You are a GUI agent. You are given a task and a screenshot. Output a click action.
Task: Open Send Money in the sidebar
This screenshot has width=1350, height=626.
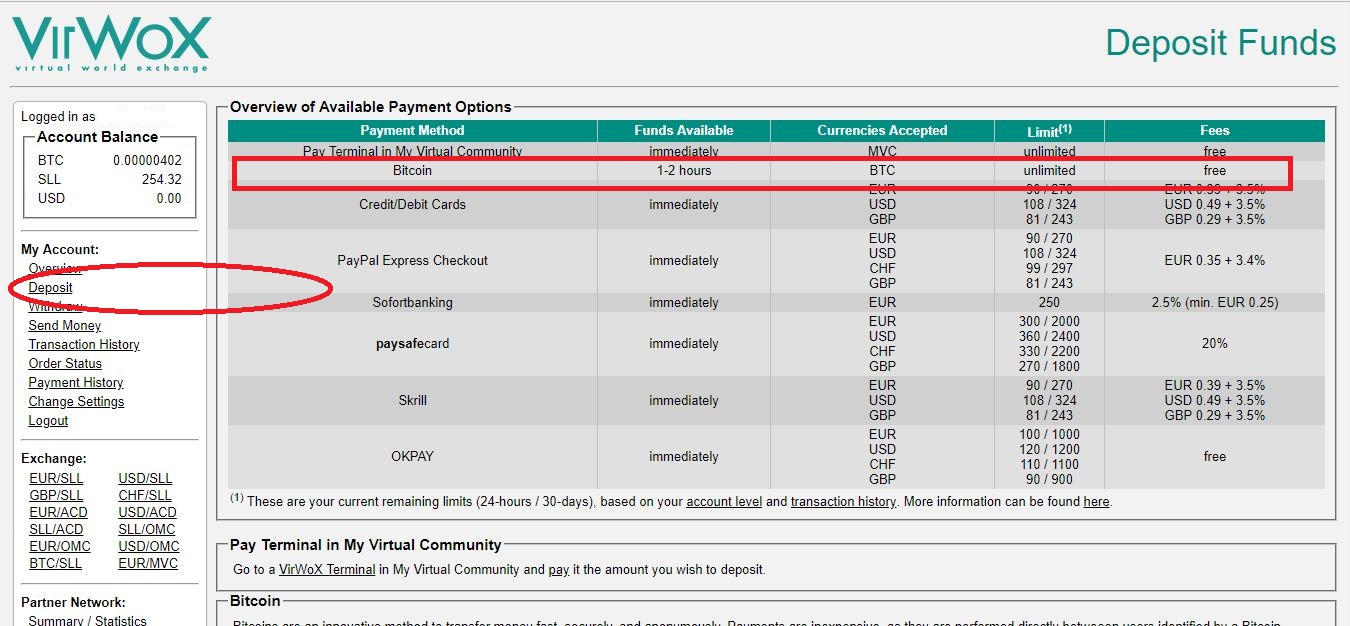click(x=64, y=326)
